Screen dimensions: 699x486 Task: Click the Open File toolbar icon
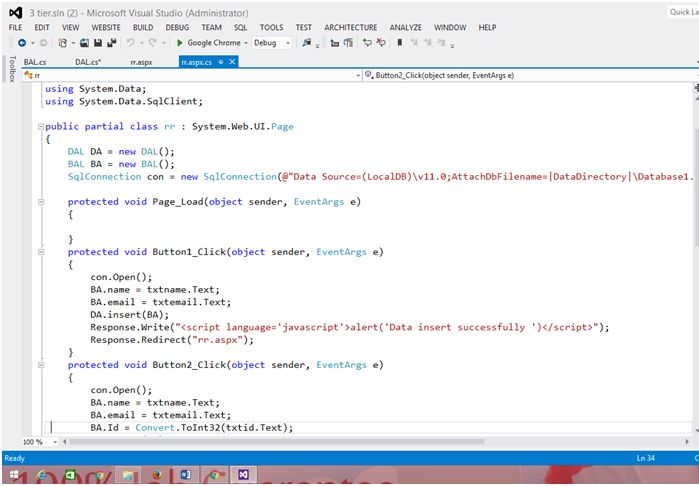pyautogui.click(x=84, y=43)
